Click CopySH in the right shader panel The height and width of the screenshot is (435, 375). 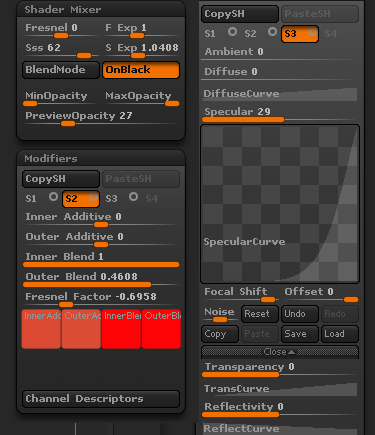pyautogui.click(x=240, y=14)
